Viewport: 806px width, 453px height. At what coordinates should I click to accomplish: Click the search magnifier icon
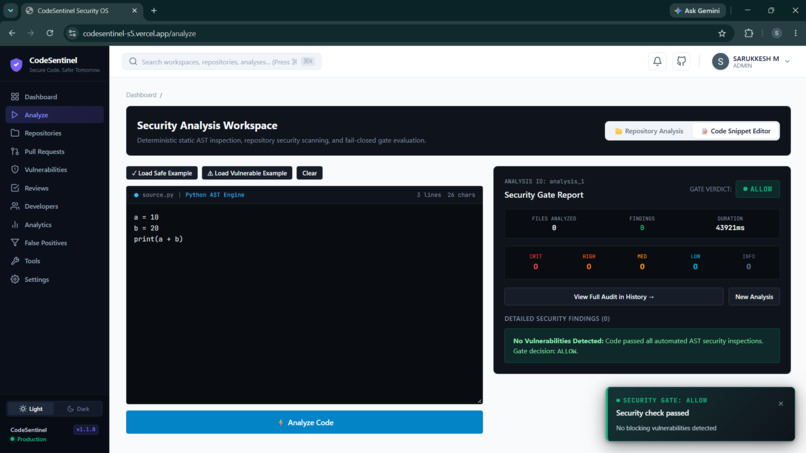tap(133, 62)
